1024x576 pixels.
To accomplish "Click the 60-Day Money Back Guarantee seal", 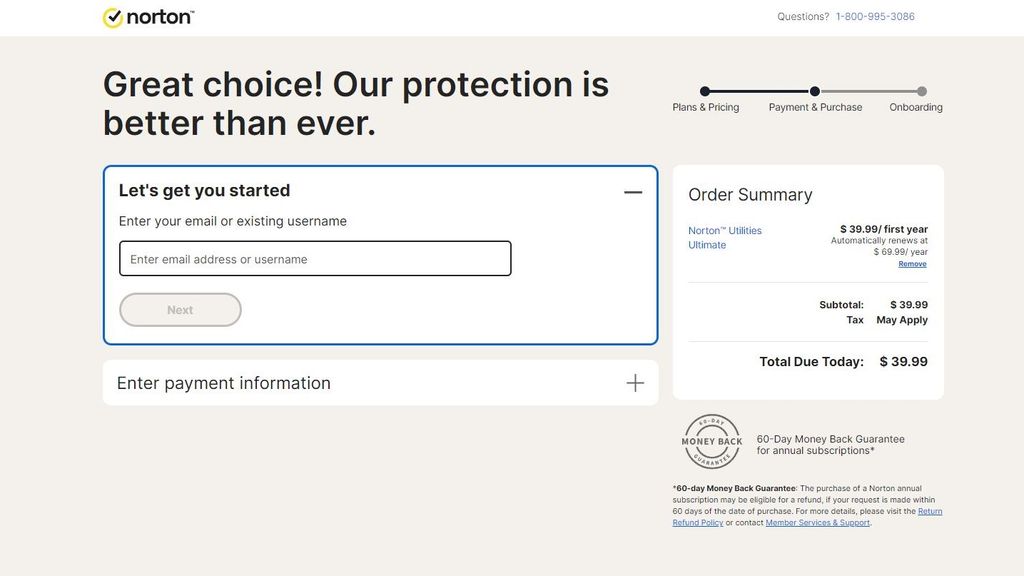I will point(712,441).
